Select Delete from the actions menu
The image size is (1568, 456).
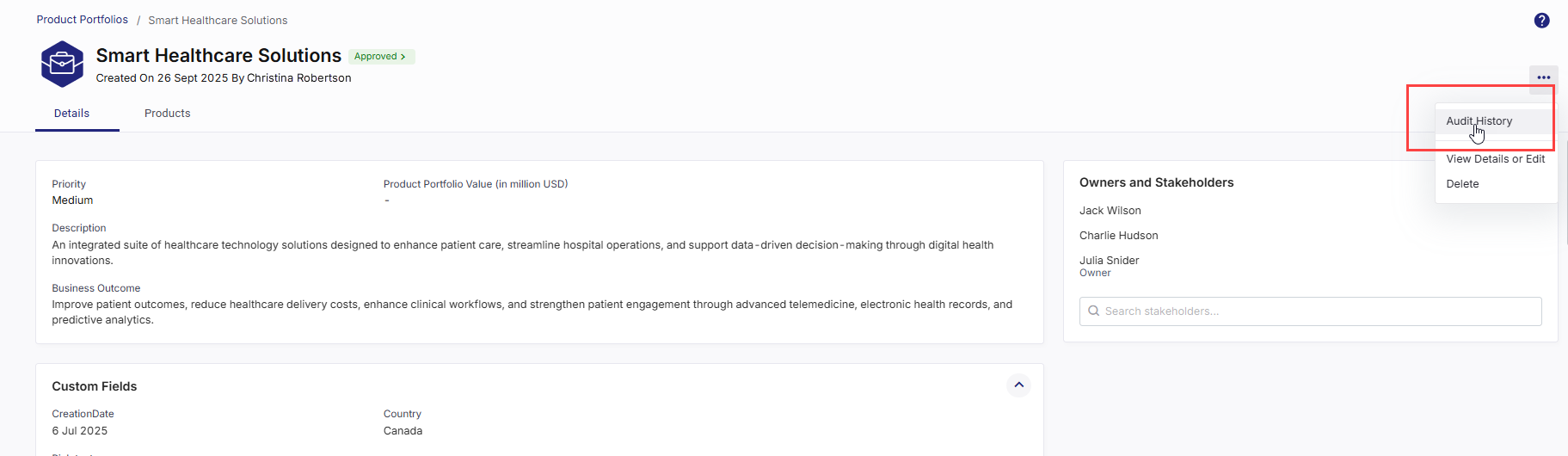tap(1462, 184)
